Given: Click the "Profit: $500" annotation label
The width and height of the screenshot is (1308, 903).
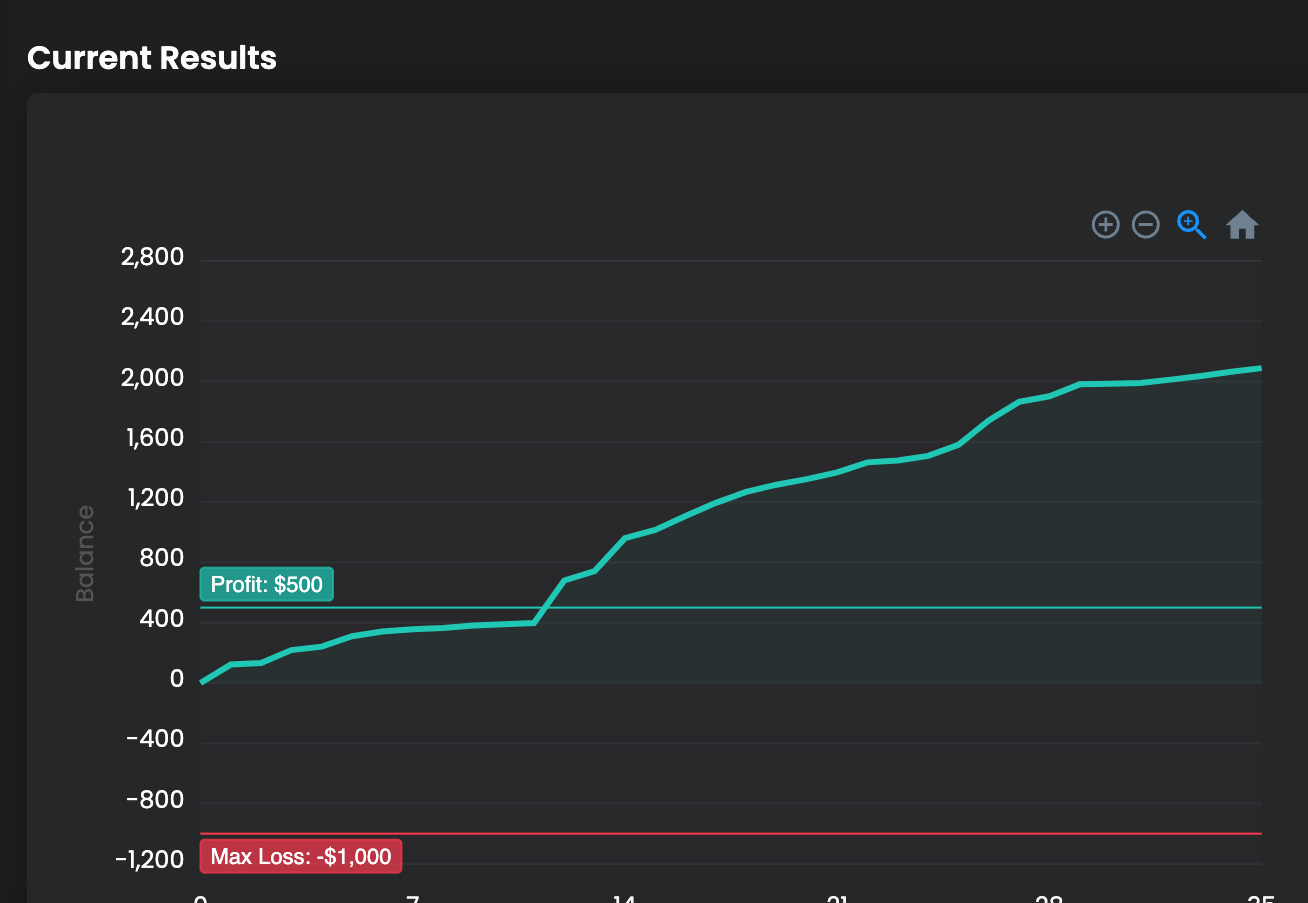Looking at the screenshot, I should (267, 584).
